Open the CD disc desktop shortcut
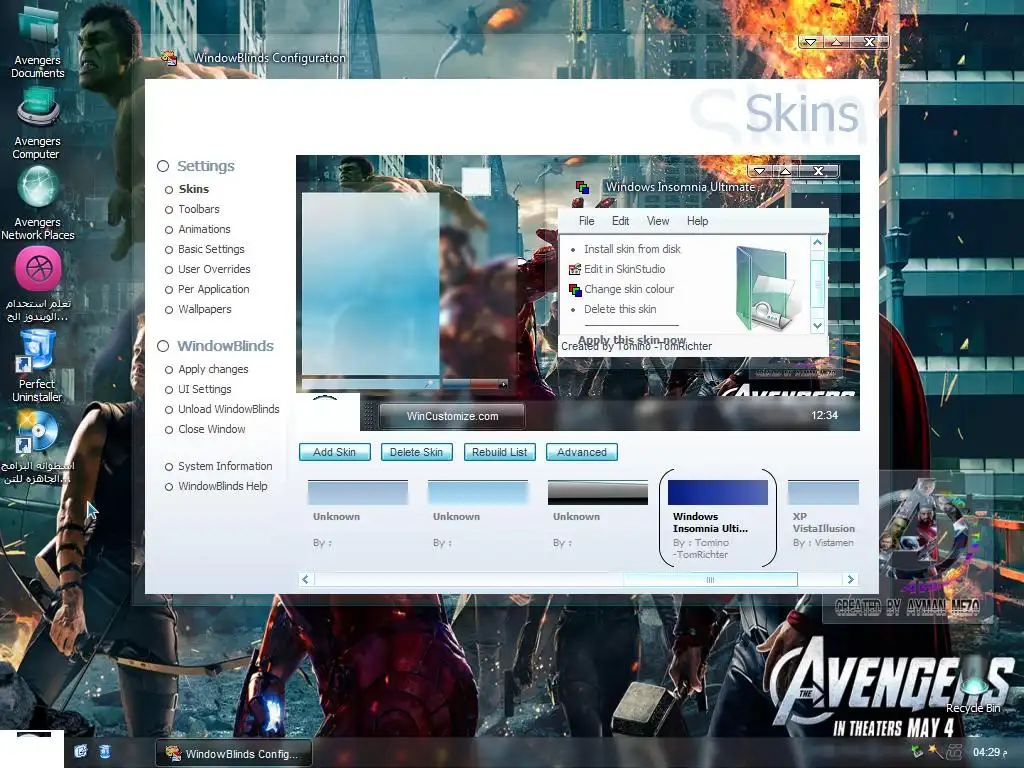 tap(36, 431)
